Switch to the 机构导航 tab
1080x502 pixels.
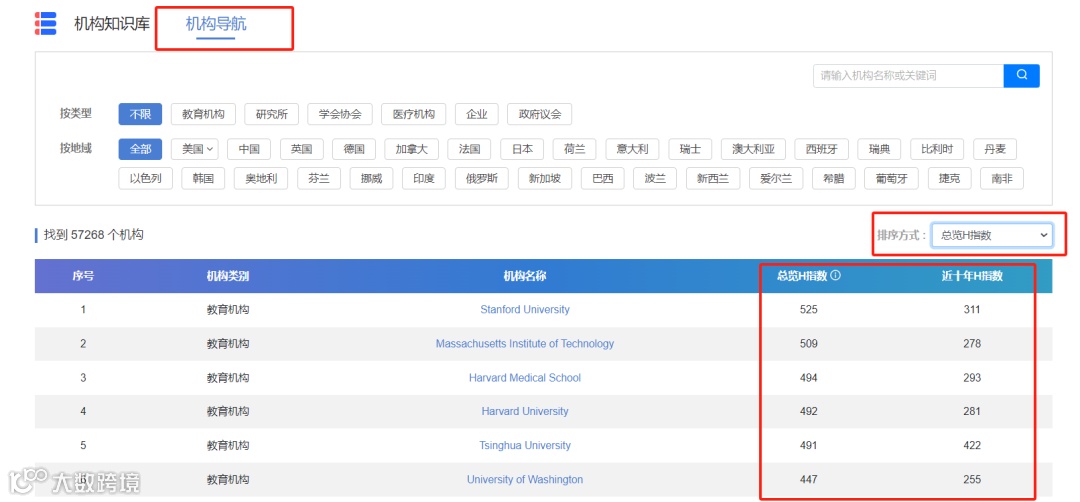216,24
